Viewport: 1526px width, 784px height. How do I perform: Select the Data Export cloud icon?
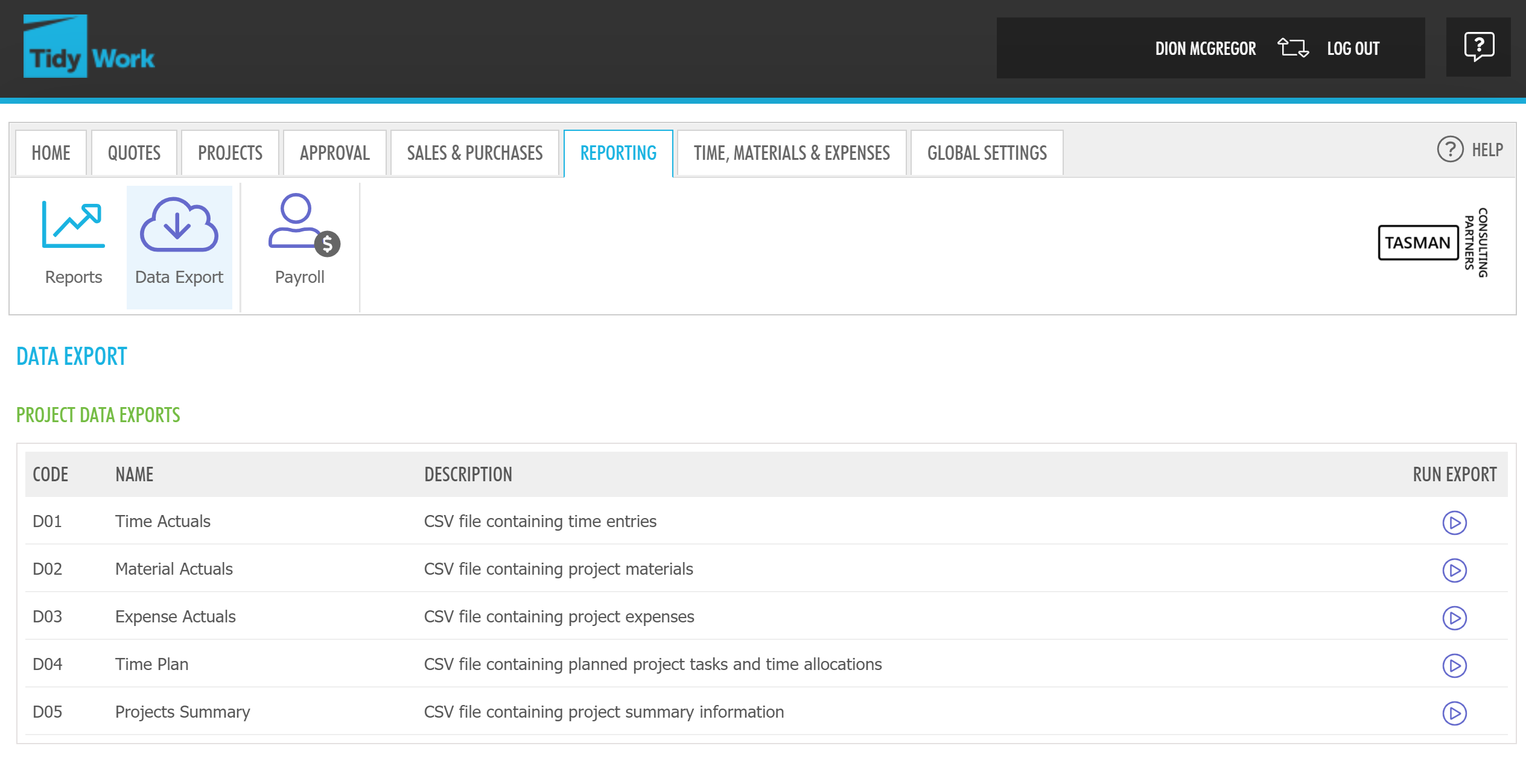[179, 224]
